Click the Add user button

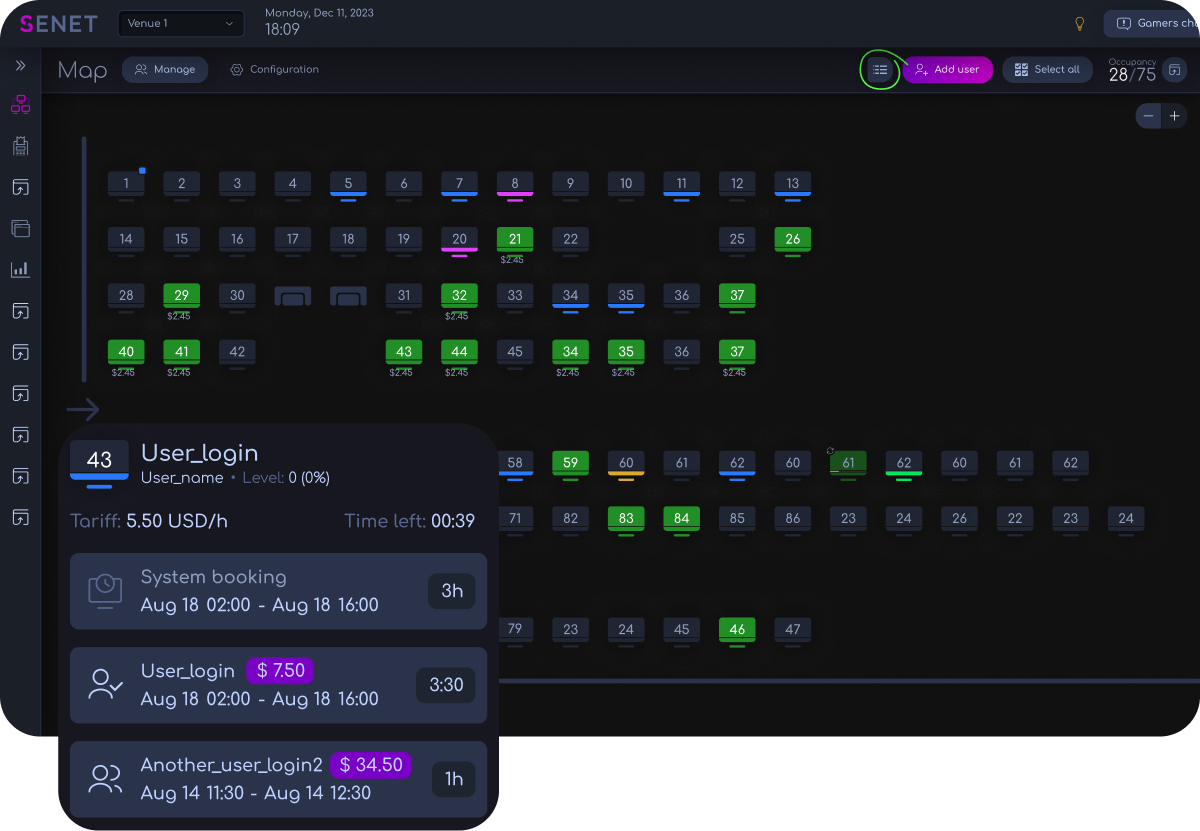click(x=948, y=70)
